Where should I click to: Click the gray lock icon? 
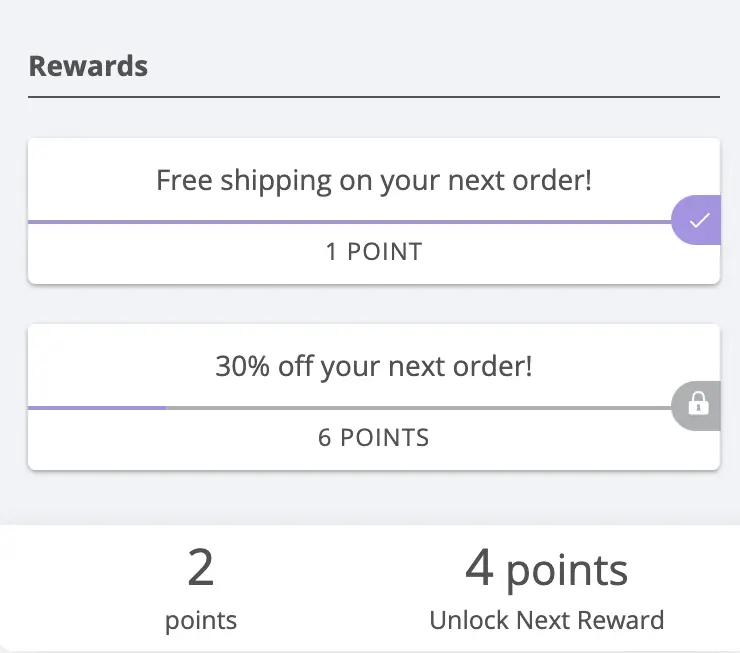pos(698,405)
